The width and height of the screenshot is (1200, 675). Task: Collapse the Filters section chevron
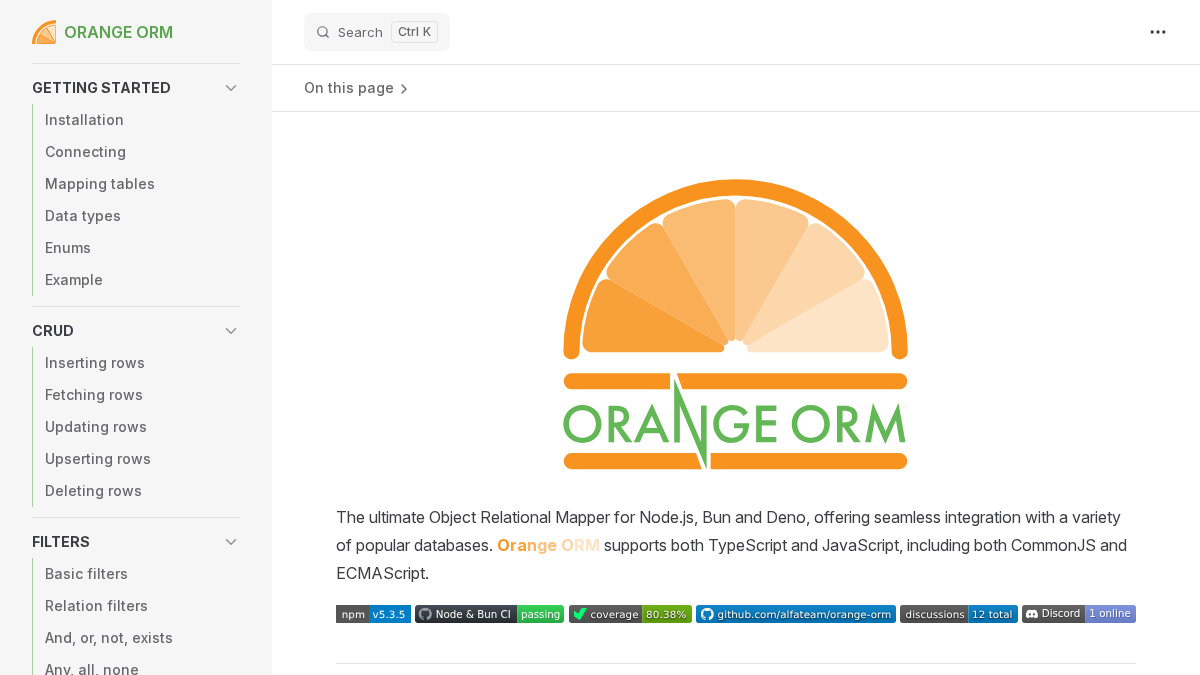pyautogui.click(x=231, y=542)
